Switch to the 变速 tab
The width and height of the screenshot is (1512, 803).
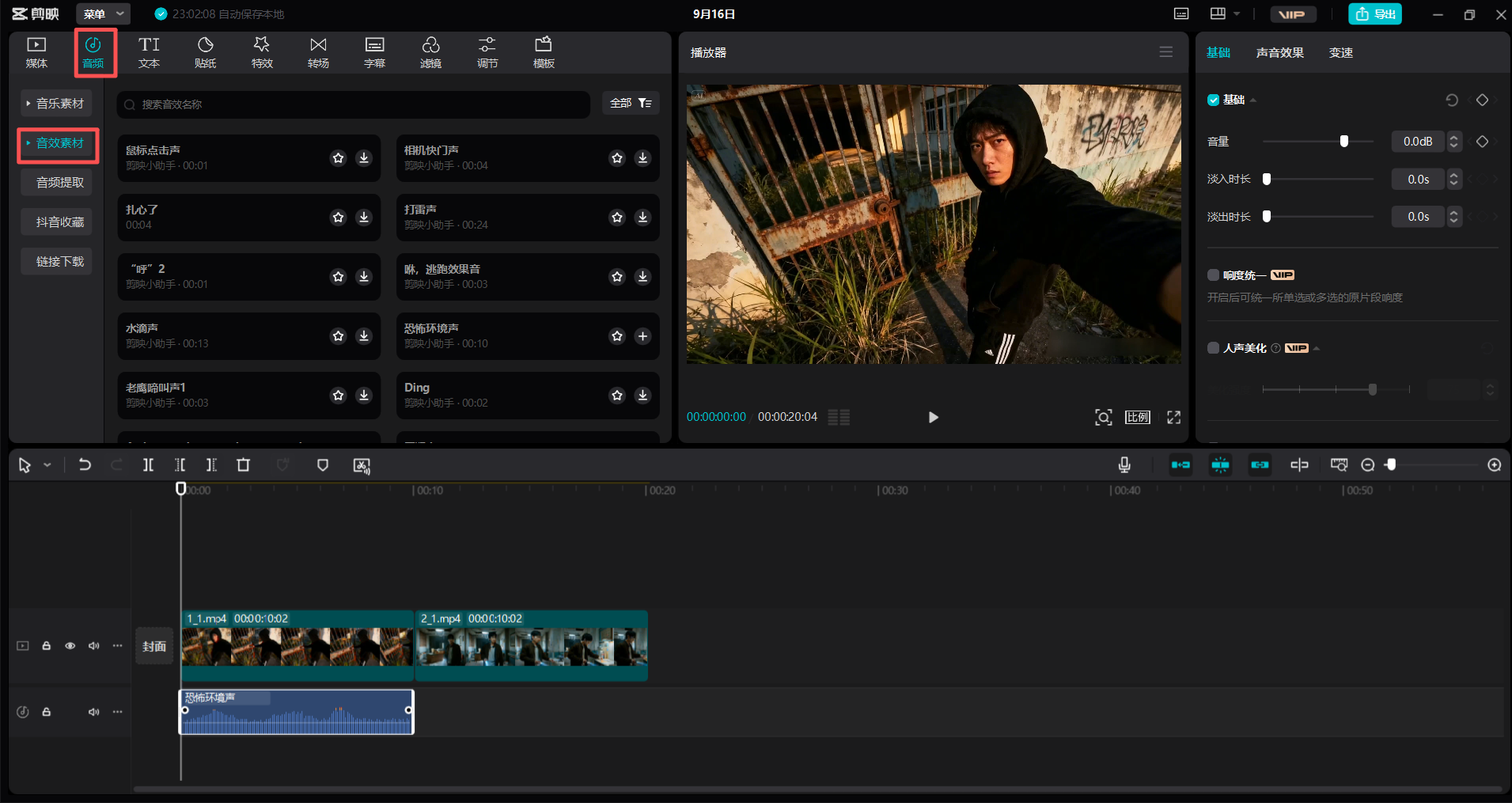pyautogui.click(x=1340, y=53)
